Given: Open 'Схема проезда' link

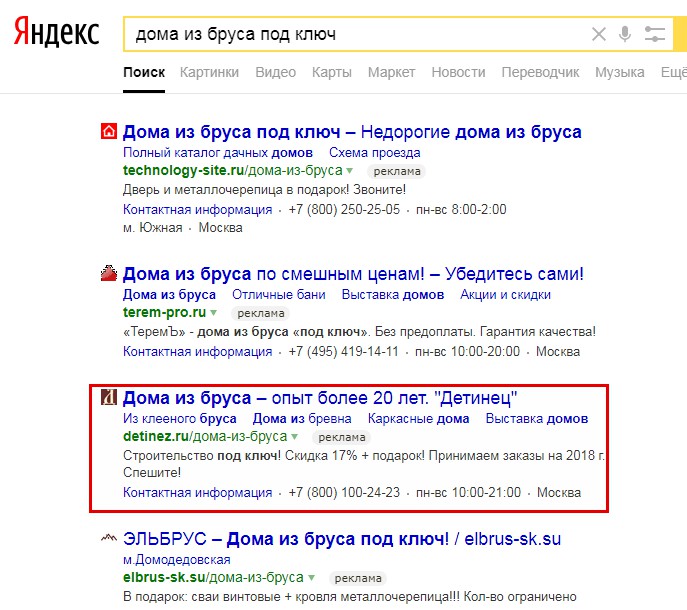Looking at the screenshot, I should pos(375,152).
